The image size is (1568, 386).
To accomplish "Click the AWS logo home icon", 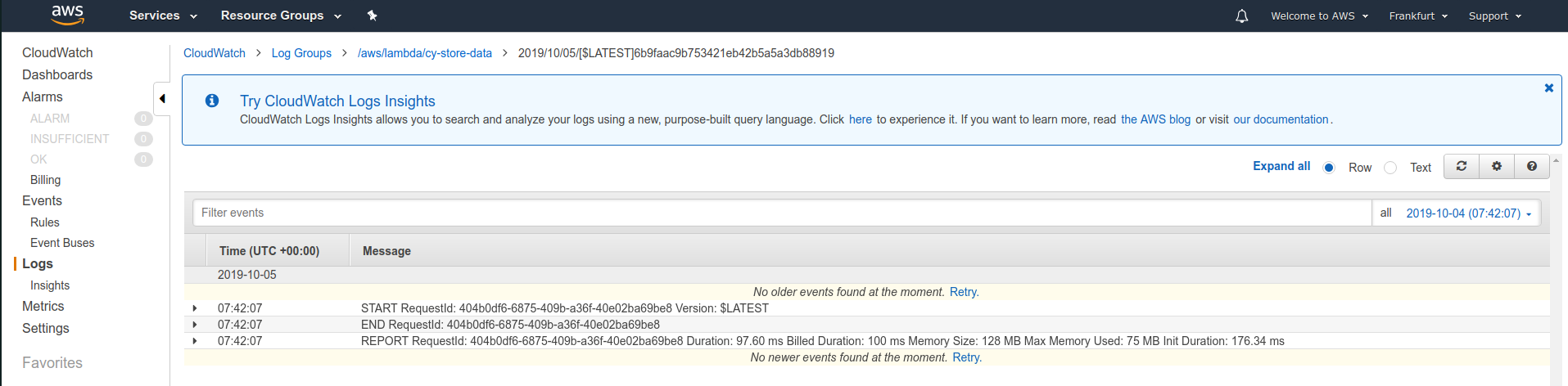I will tap(67, 15).
